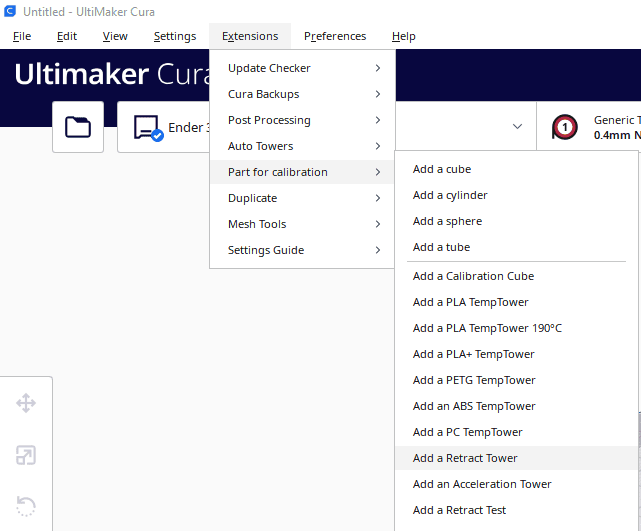Open Settings Guide submenu
641x531 pixels.
pos(302,250)
